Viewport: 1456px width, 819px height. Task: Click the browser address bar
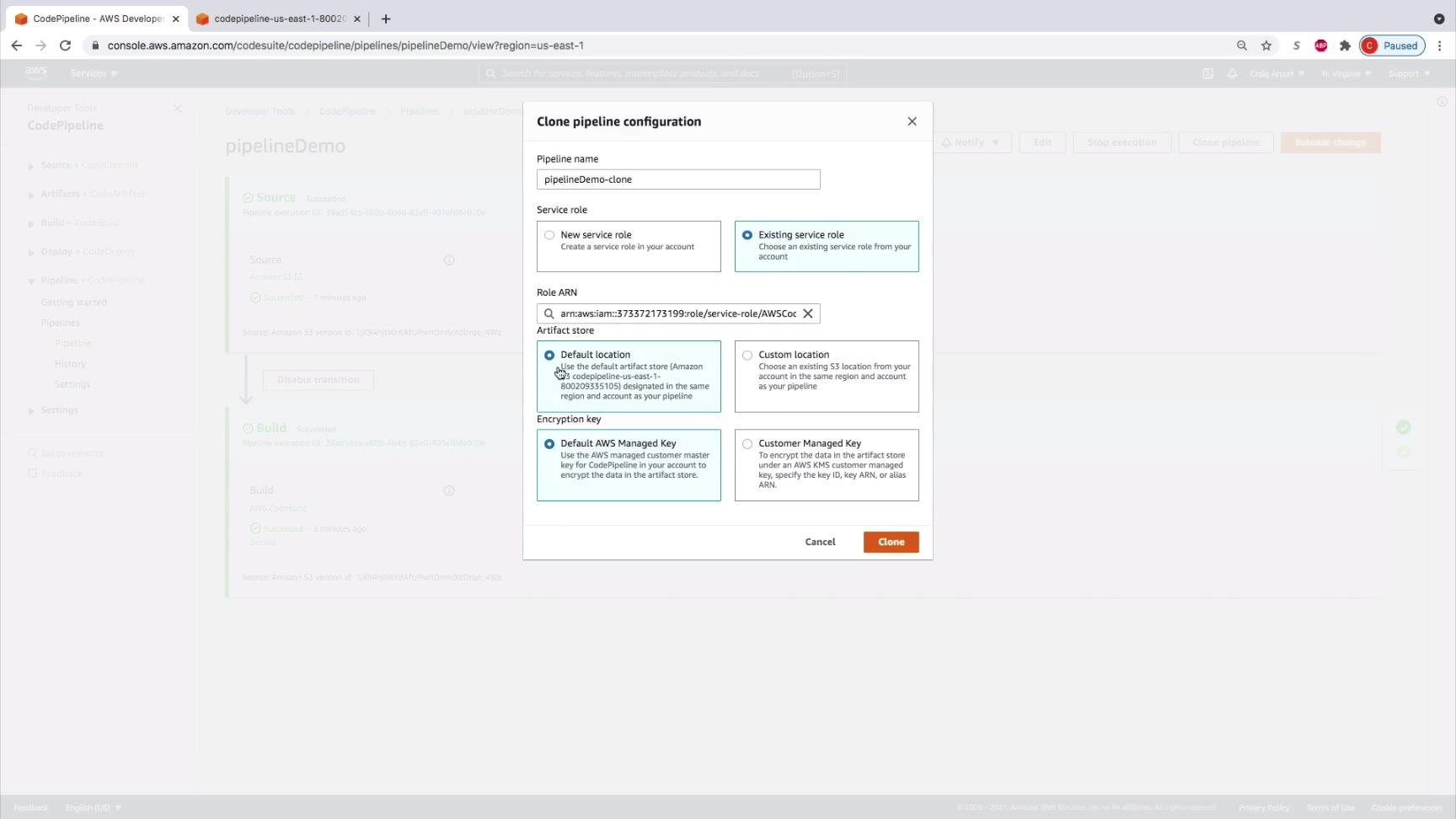(x=657, y=45)
